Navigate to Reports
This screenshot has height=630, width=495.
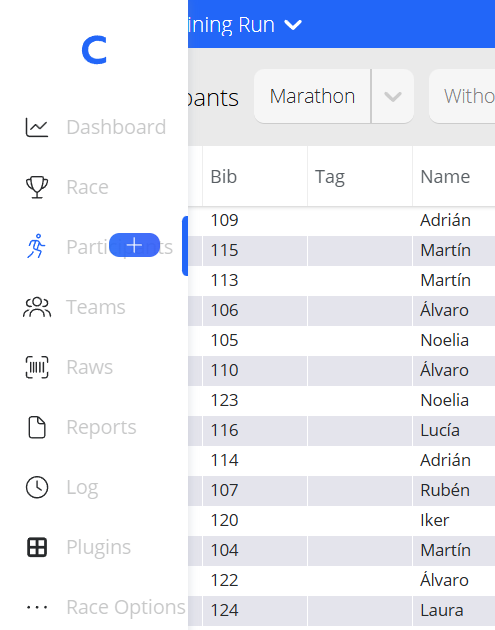[101, 427]
